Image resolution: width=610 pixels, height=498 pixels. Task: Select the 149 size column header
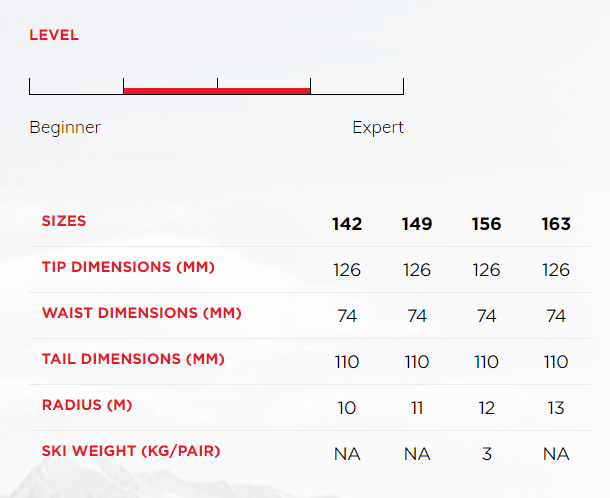[x=417, y=223]
